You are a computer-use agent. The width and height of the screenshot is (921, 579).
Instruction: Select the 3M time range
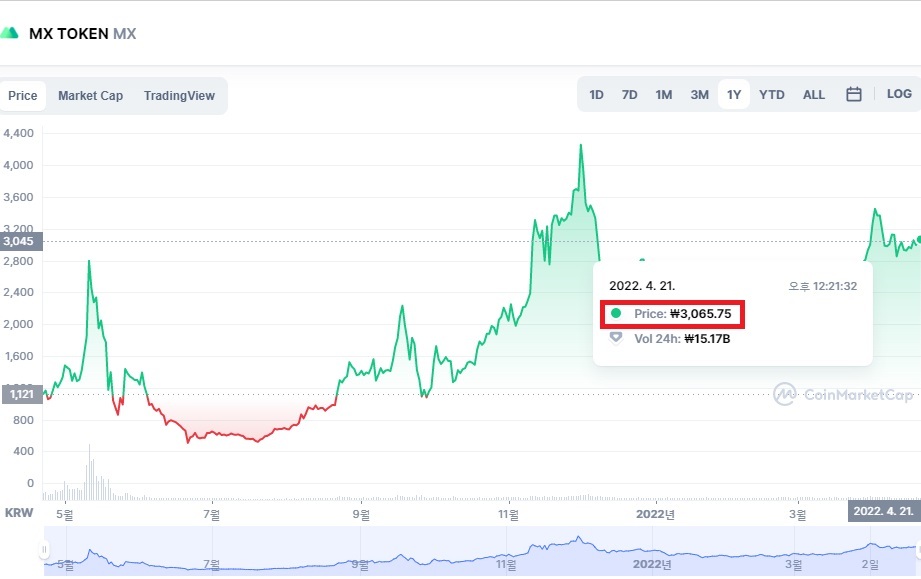click(699, 95)
